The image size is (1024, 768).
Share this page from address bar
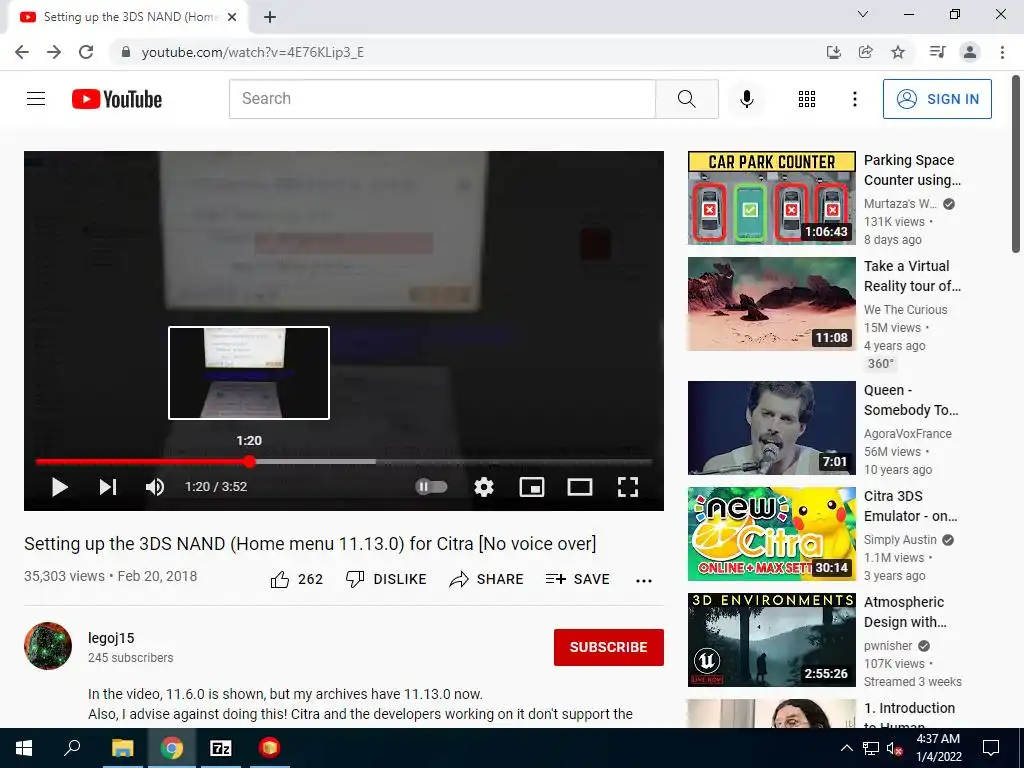(865, 52)
